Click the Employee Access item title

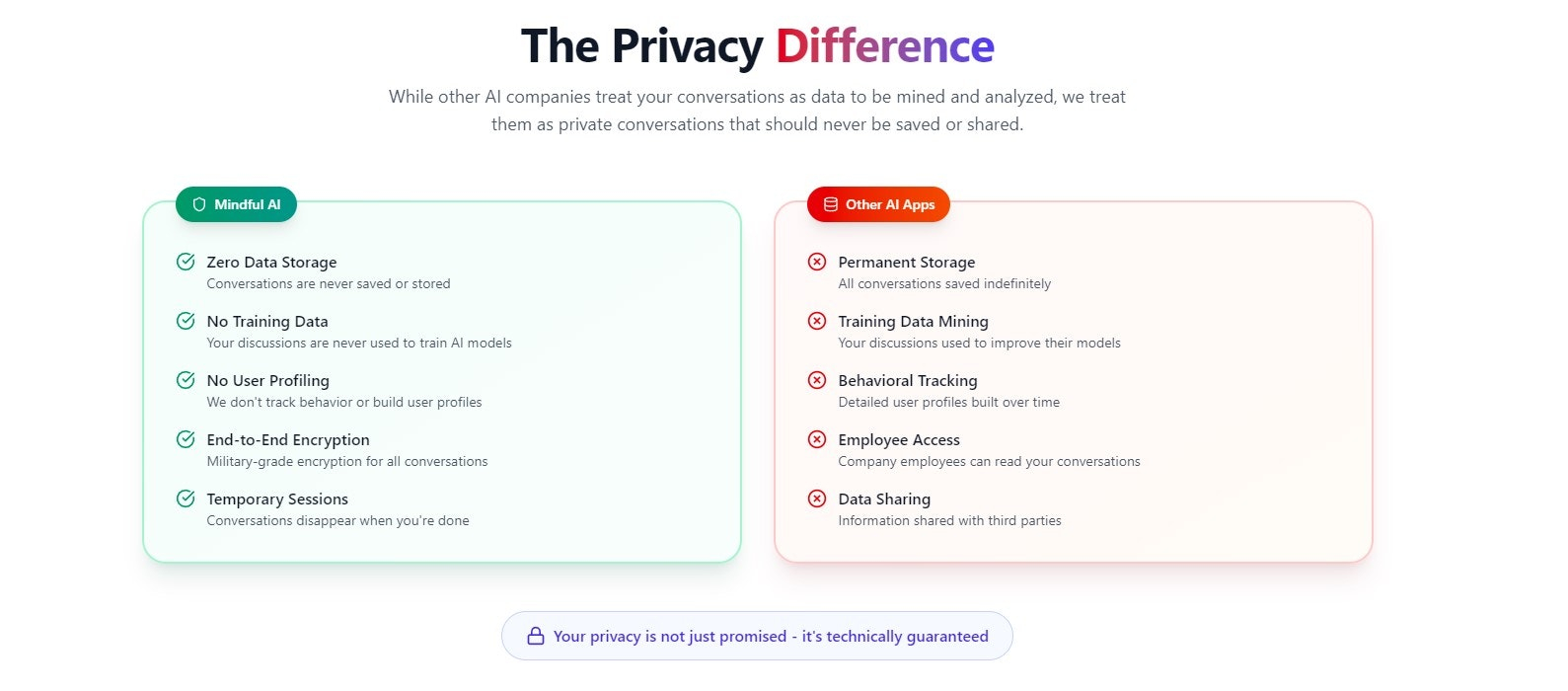(899, 440)
